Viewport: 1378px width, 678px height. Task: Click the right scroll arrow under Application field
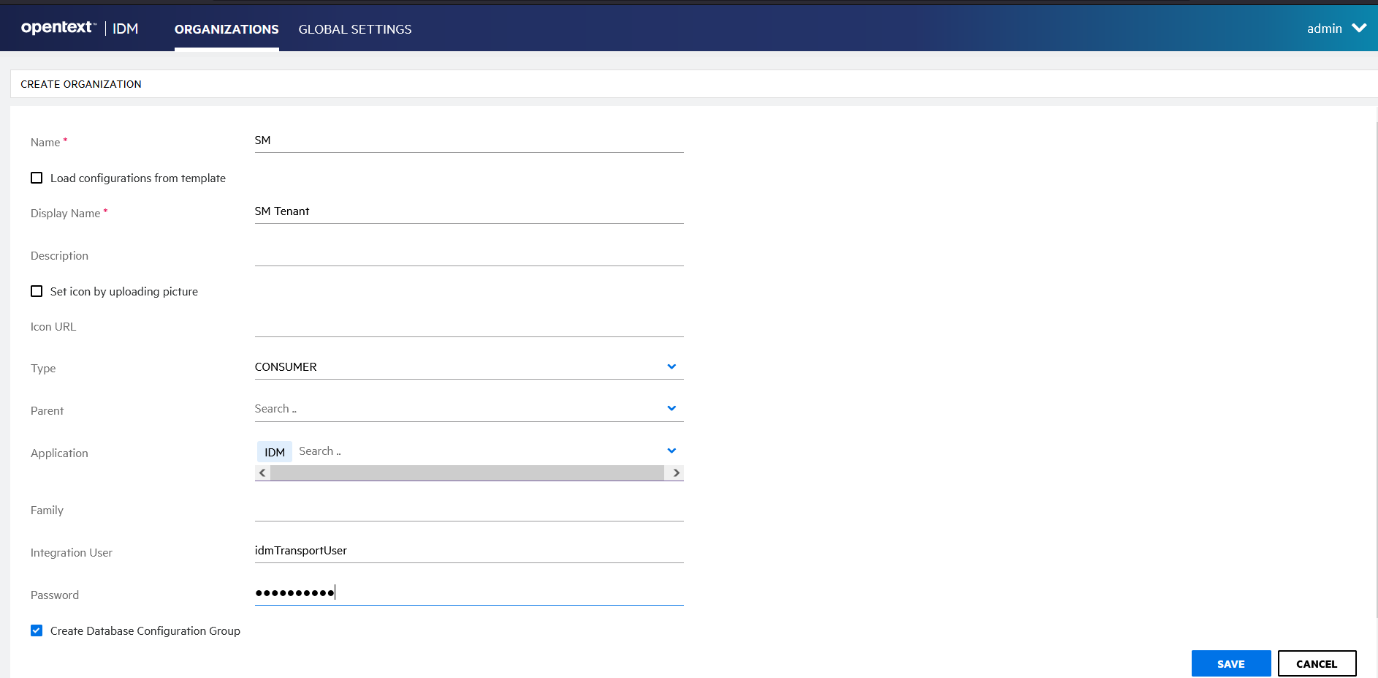pos(677,472)
